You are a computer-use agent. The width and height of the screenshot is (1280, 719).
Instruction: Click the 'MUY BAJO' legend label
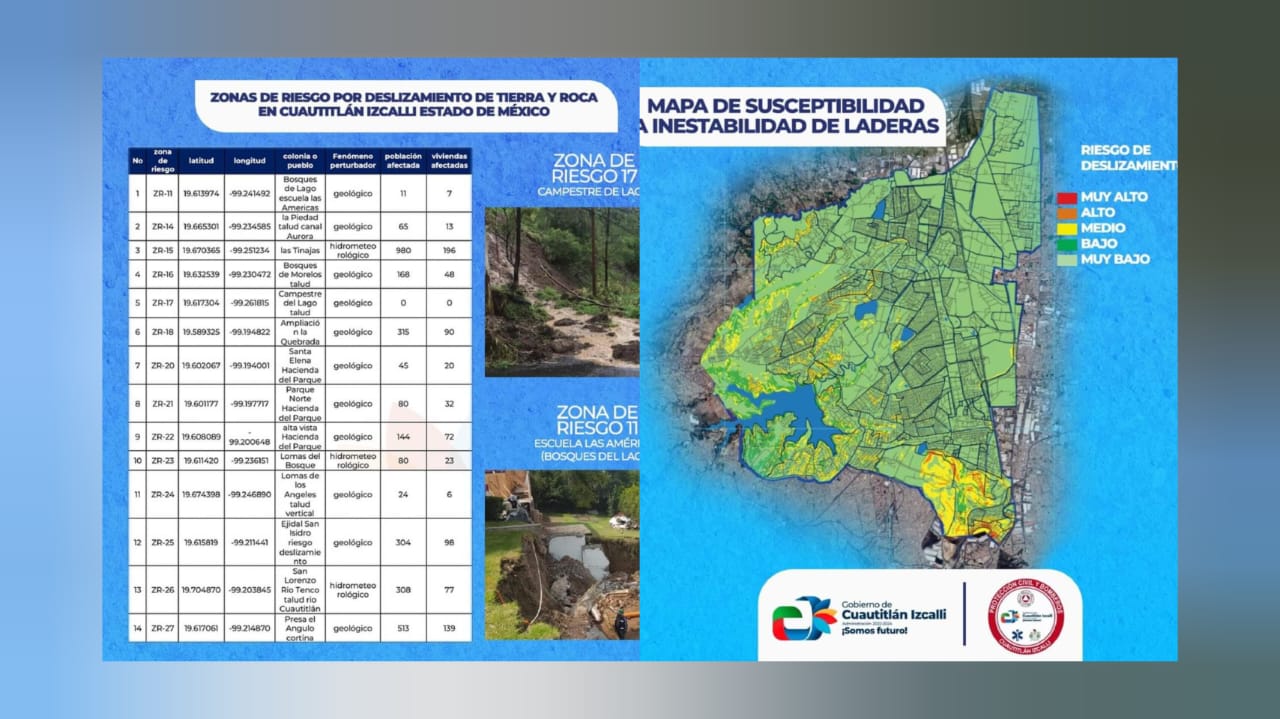1115,259
